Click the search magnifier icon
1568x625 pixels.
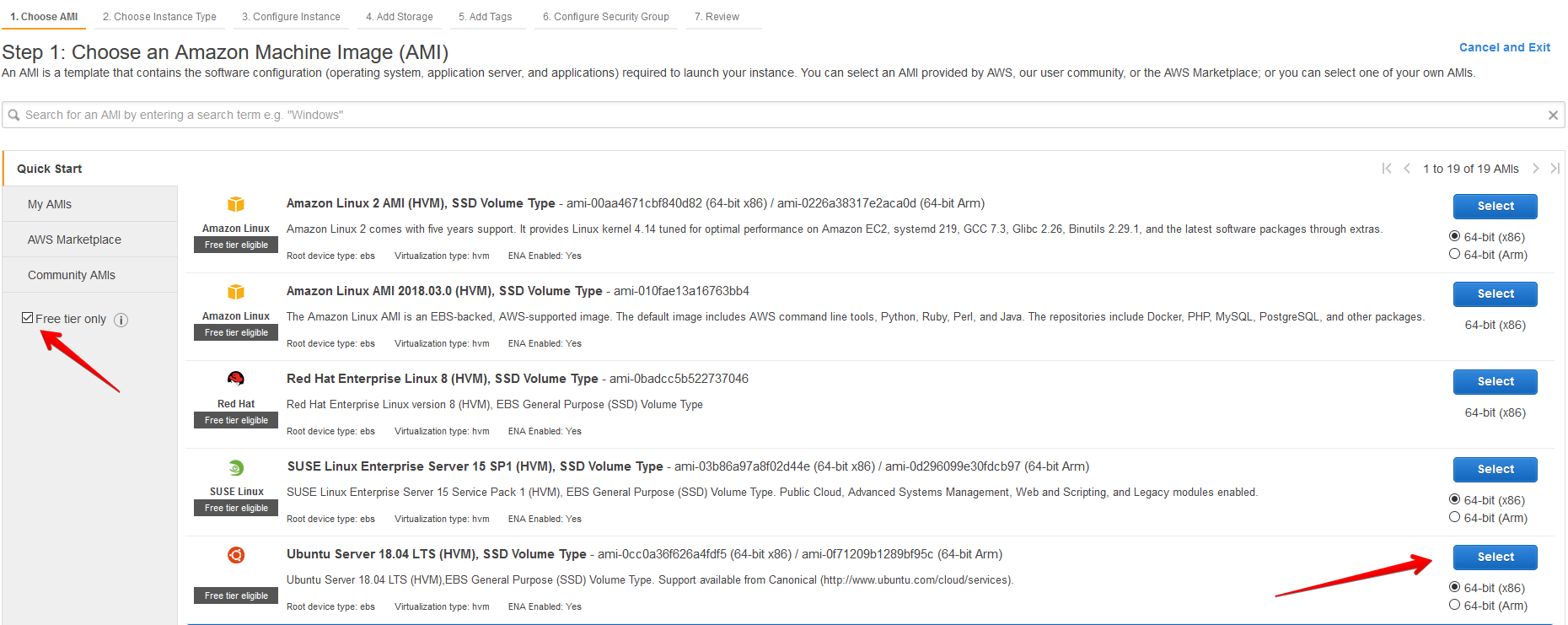click(x=13, y=115)
